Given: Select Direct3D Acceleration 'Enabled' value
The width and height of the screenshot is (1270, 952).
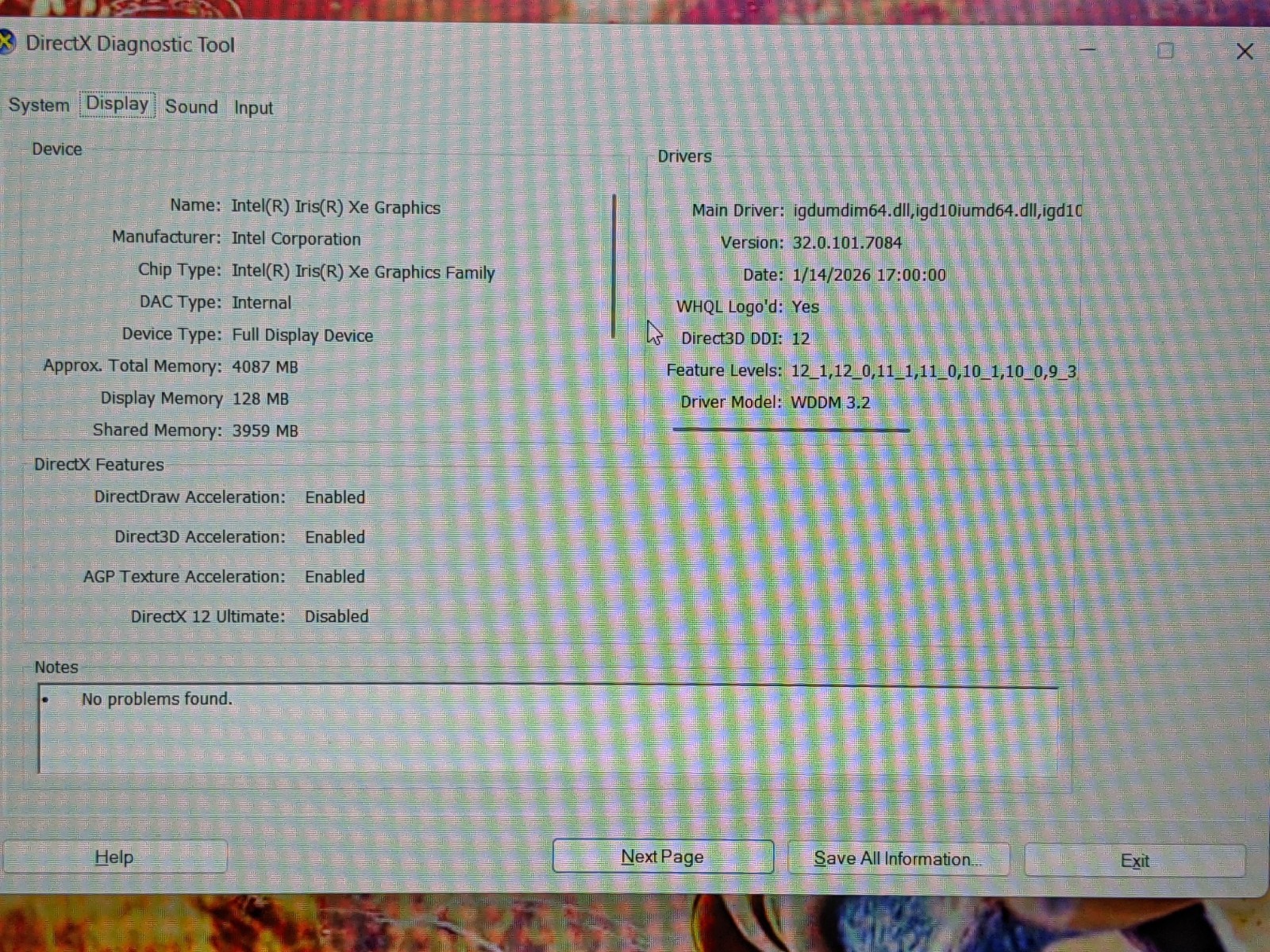Looking at the screenshot, I should [335, 537].
